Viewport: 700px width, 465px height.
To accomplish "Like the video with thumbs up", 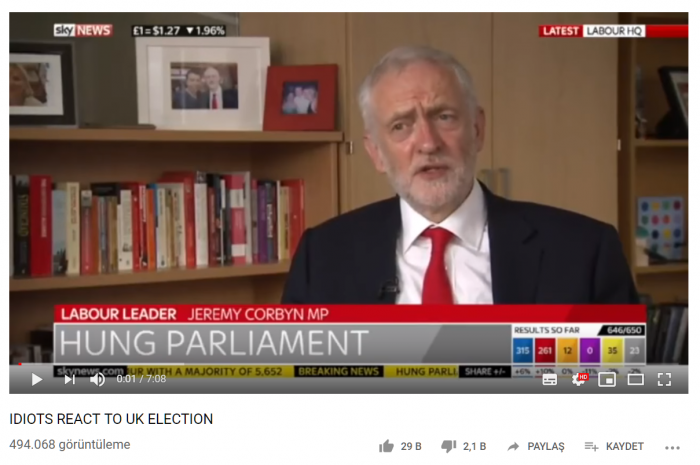I will (387, 446).
